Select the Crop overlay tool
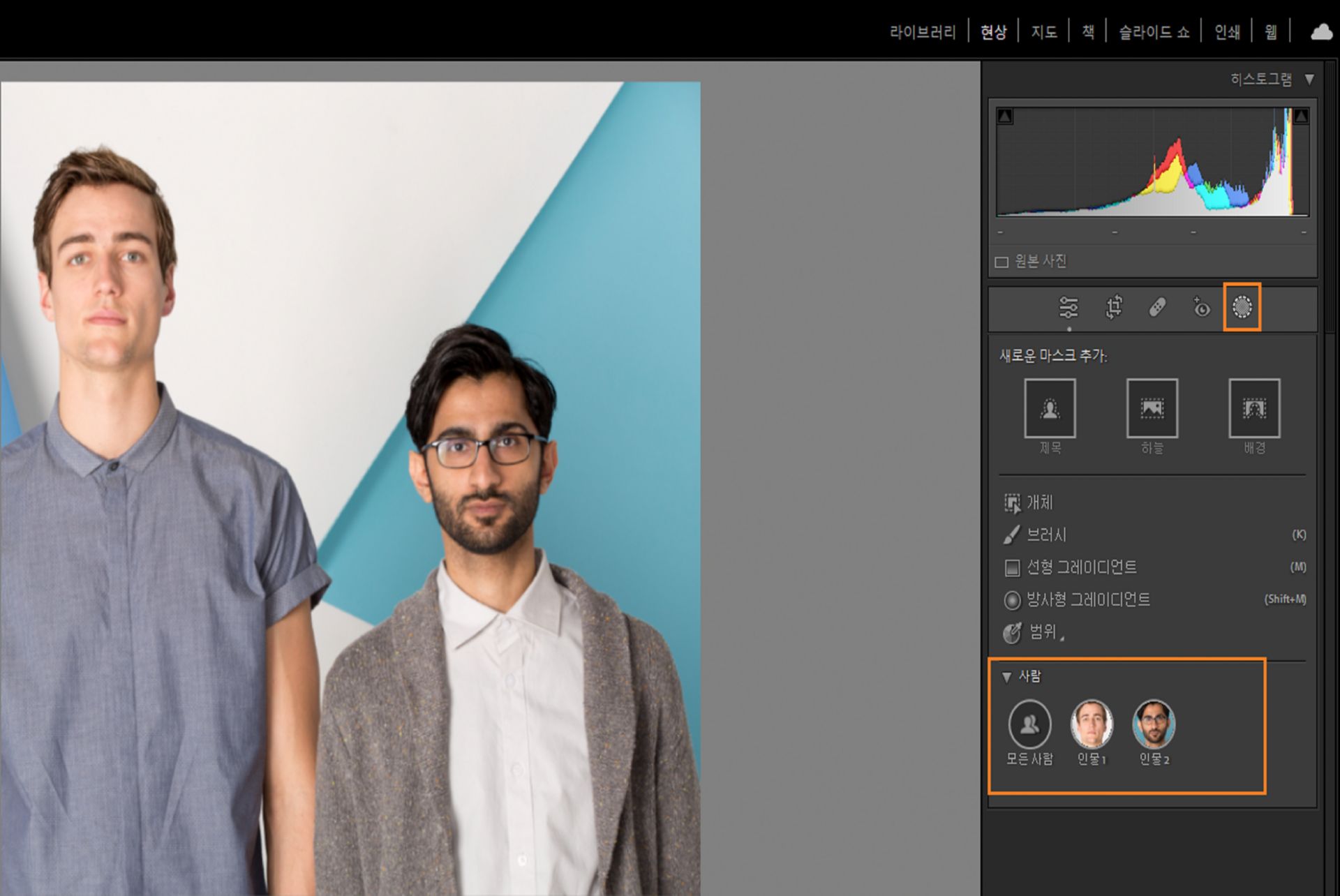Screen dimensions: 1340x896 (1114, 307)
